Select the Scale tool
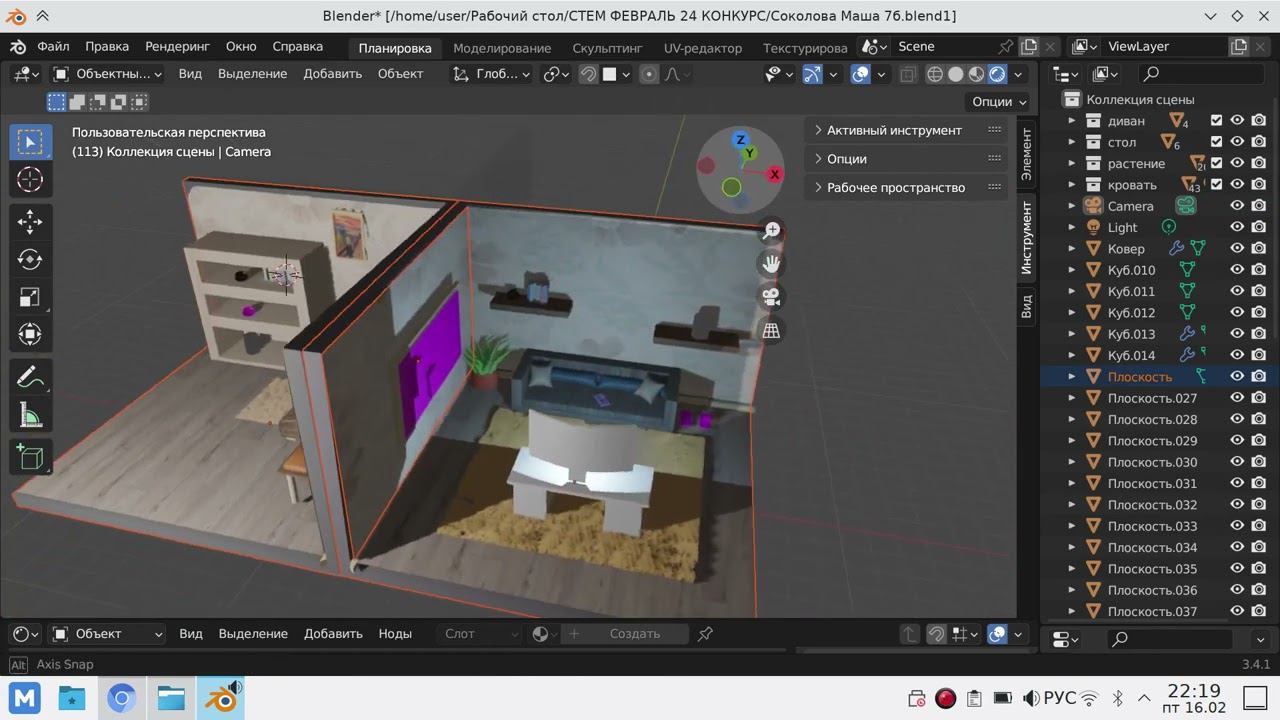 30,297
